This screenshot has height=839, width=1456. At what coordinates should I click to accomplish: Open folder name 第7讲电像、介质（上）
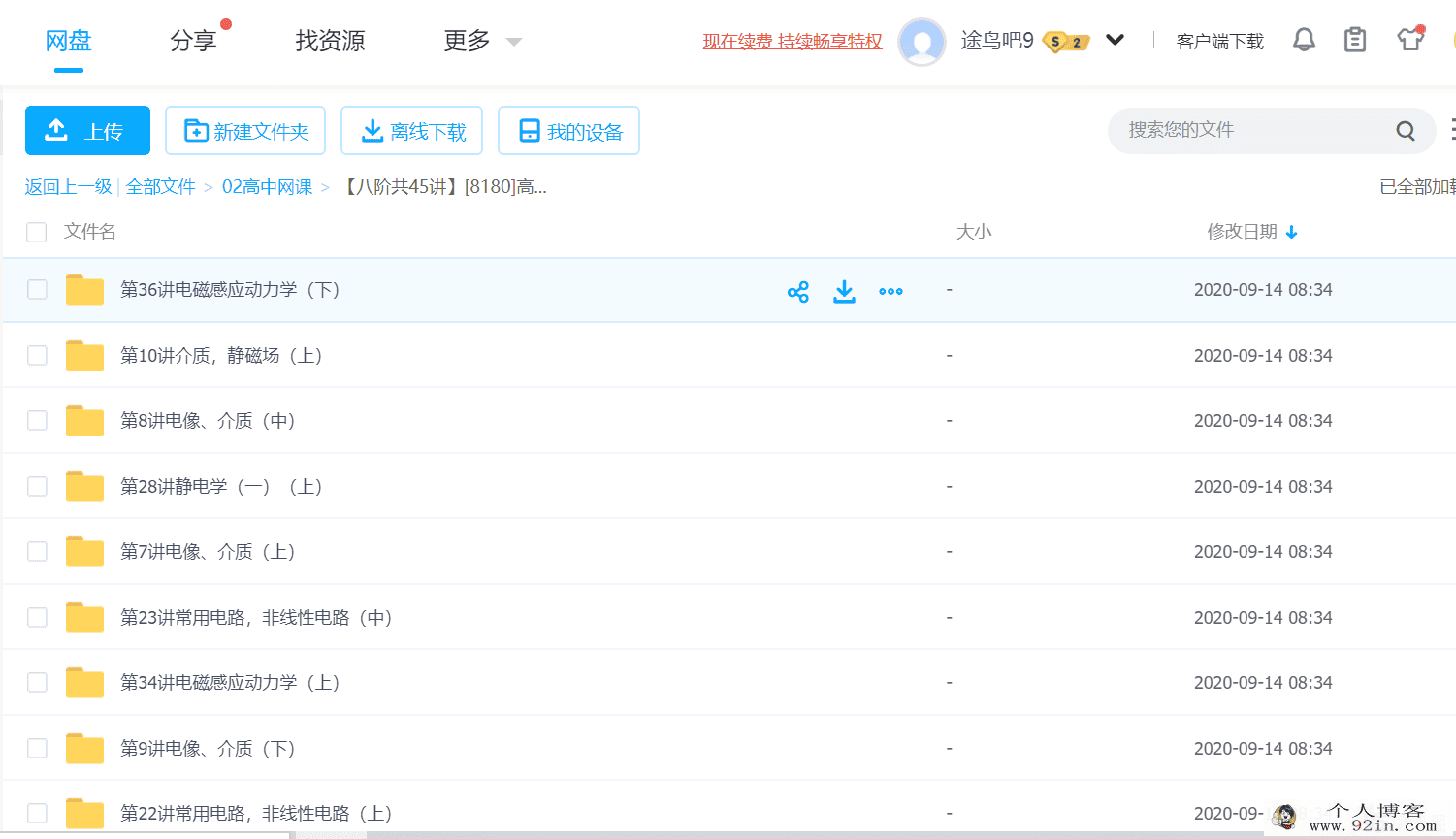208,552
